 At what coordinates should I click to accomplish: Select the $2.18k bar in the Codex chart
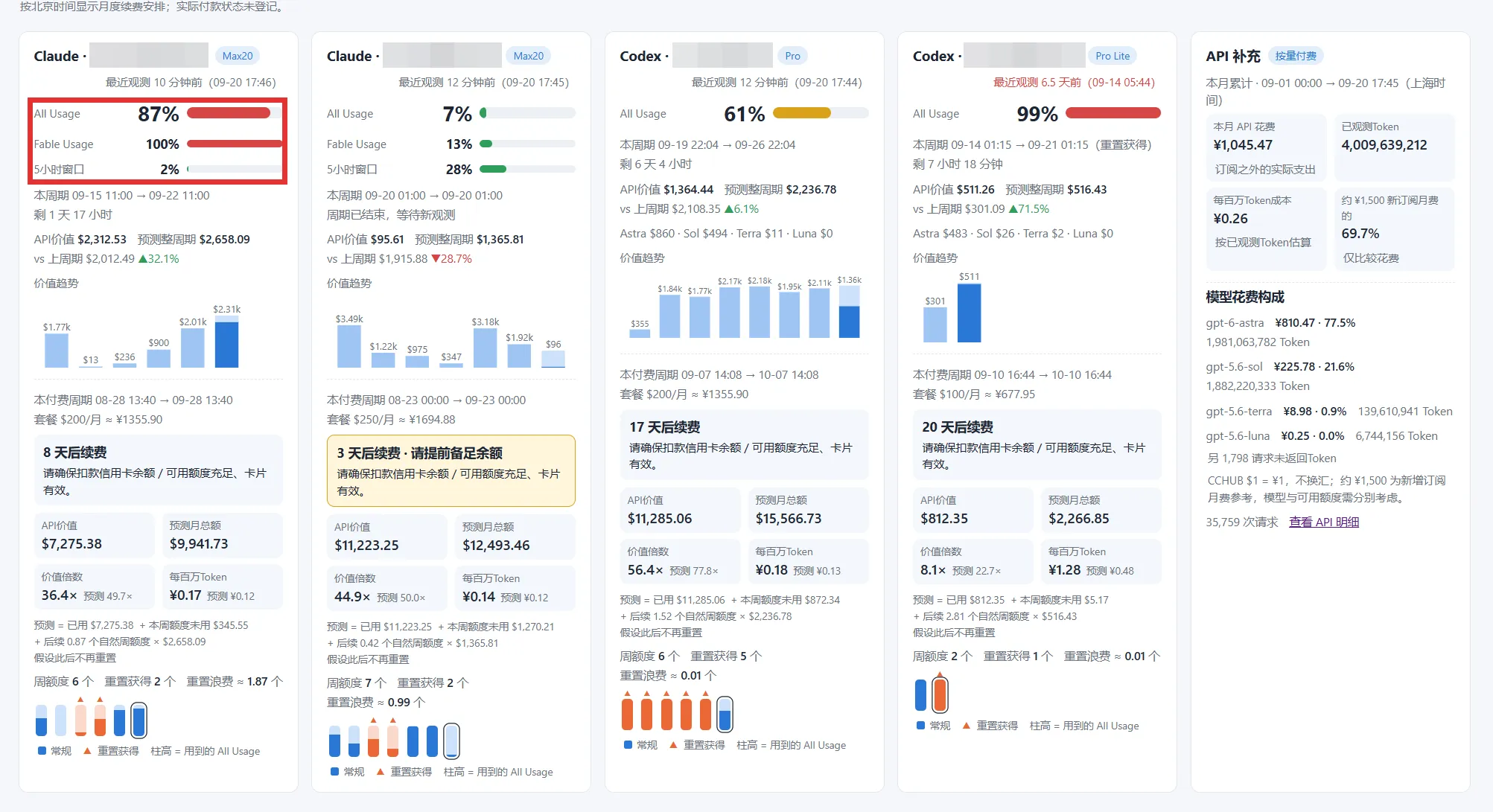pos(760,312)
